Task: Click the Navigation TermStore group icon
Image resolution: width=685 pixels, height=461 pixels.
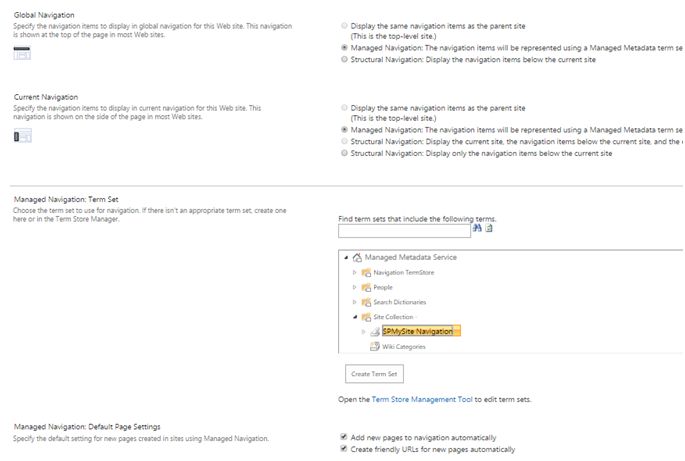Action: (367, 272)
